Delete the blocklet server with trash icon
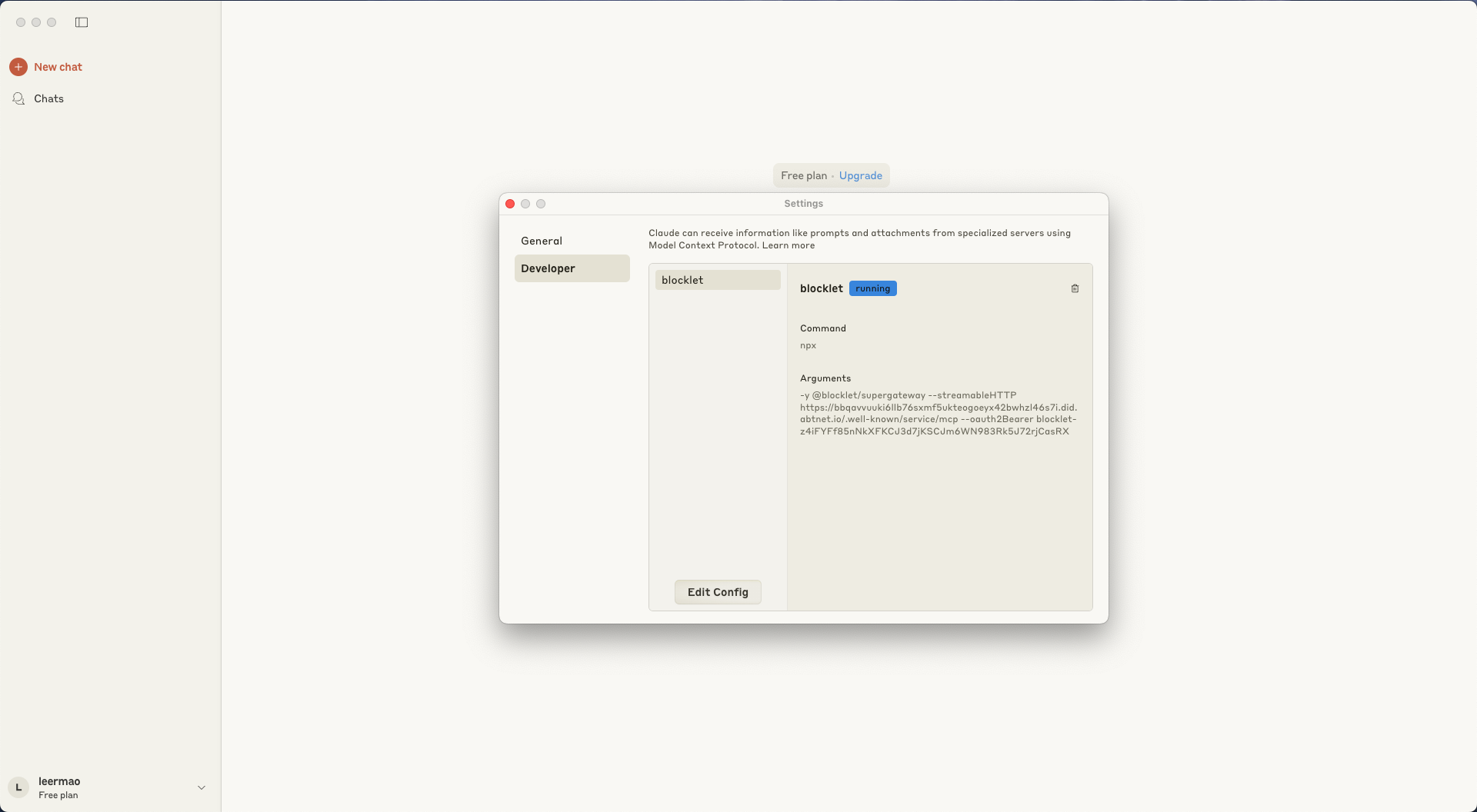This screenshot has height=812, width=1477. tap(1075, 288)
